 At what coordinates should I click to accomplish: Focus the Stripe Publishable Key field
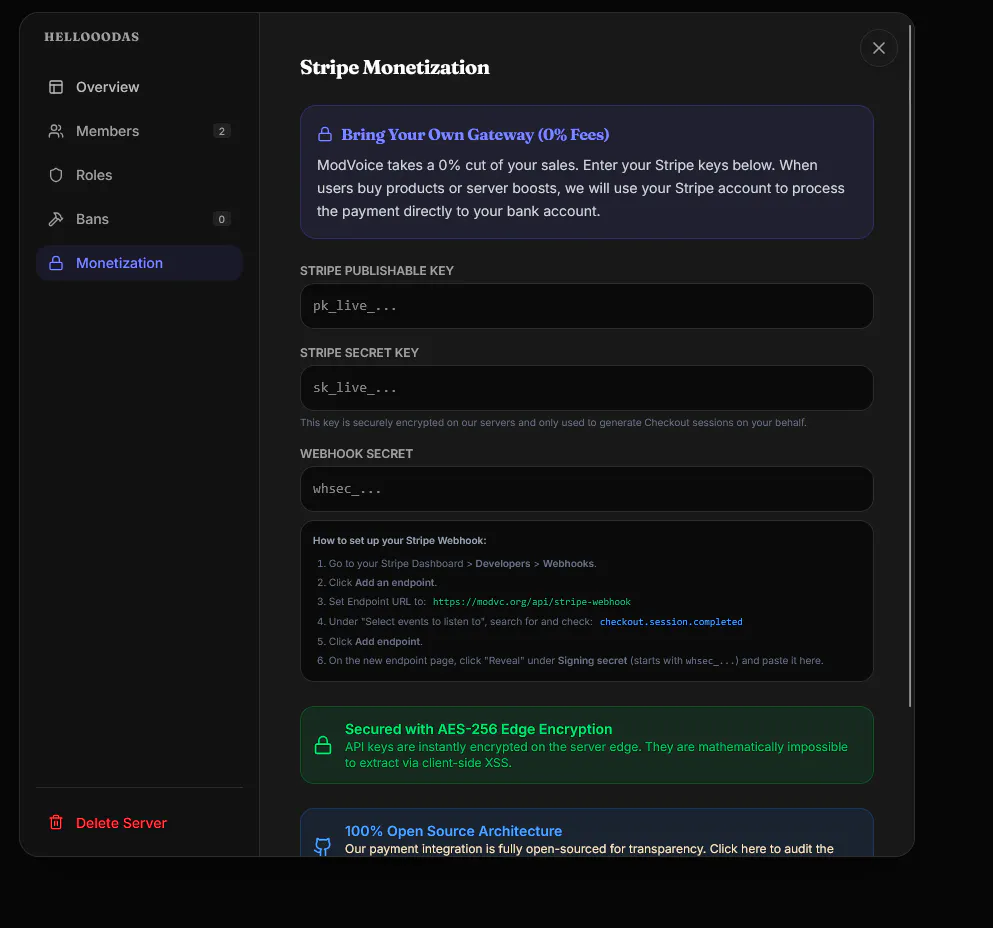(586, 306)
